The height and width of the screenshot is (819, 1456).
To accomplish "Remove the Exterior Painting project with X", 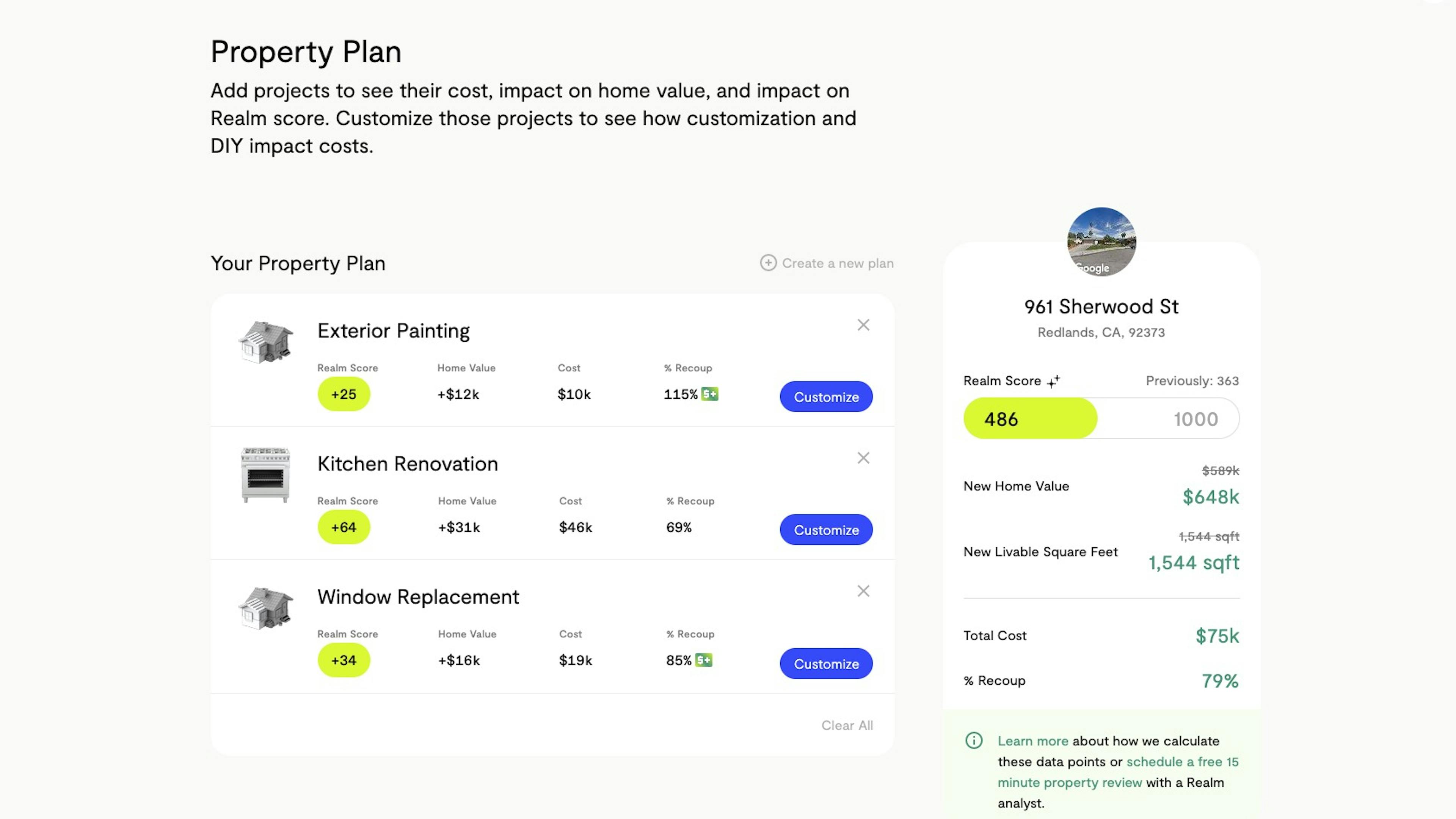I will coord(863,325).
